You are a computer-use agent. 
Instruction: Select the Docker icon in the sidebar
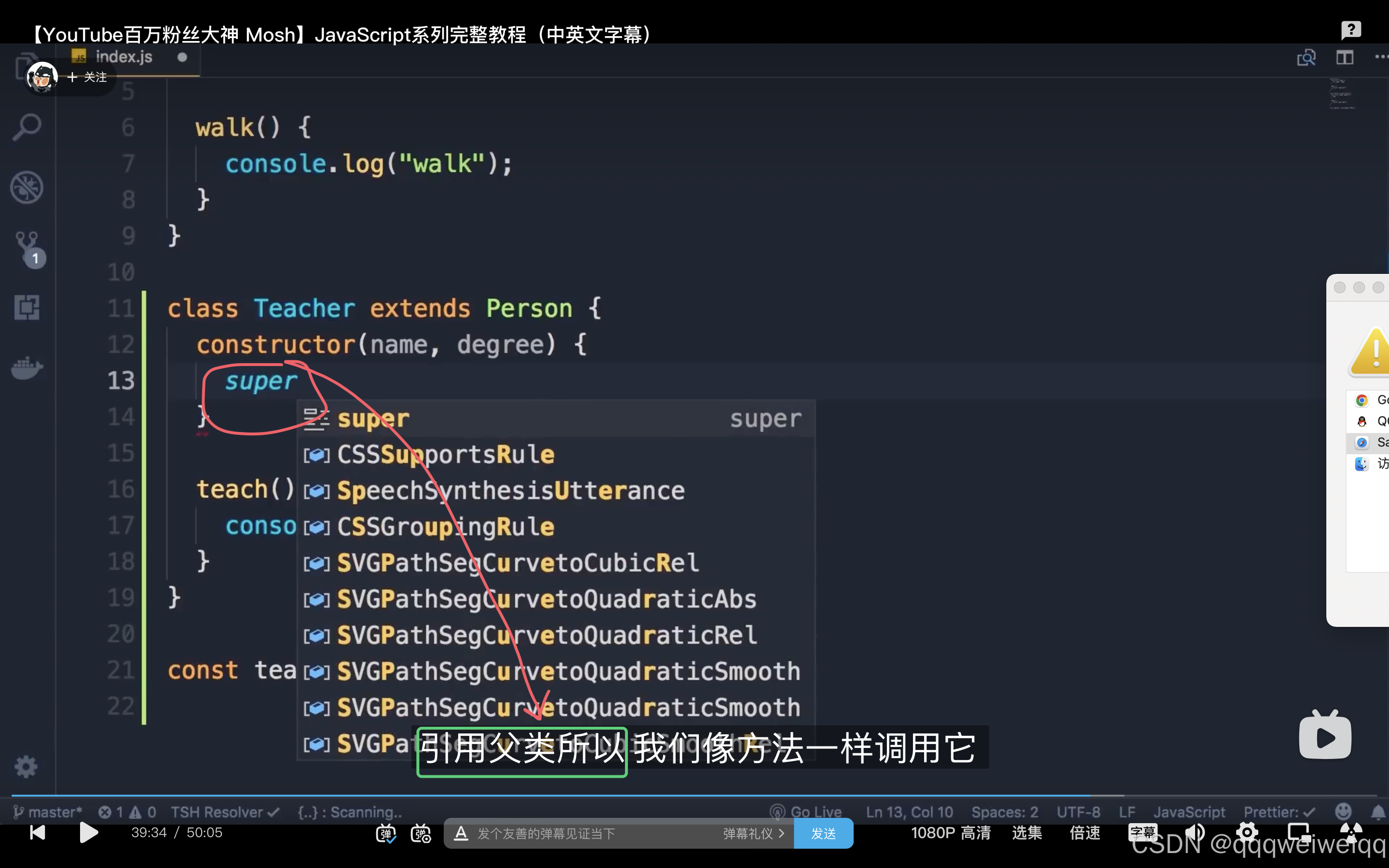click(x=27, y=368)
